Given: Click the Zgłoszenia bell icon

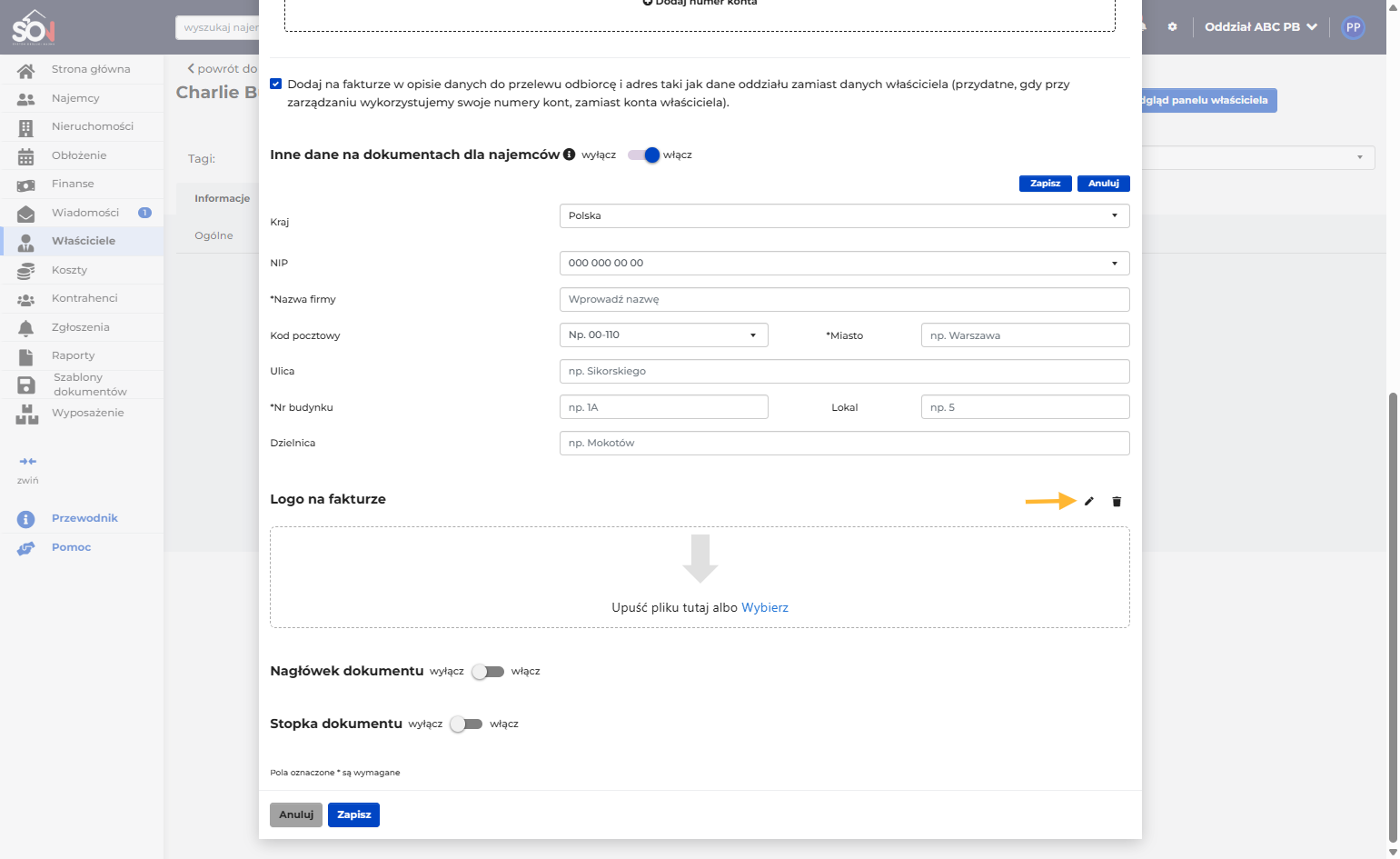Looking at the screenshot, I should tap(25, 328).
